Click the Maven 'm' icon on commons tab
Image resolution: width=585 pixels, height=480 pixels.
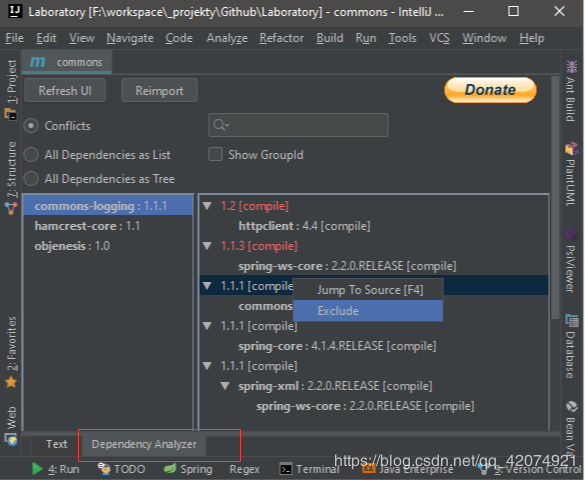pyautogui.click(x=38, y=62)
